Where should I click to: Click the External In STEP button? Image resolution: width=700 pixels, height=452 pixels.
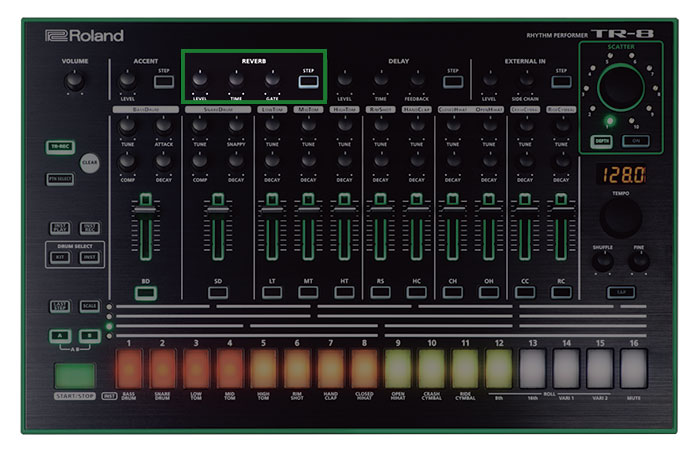(561, 81)
